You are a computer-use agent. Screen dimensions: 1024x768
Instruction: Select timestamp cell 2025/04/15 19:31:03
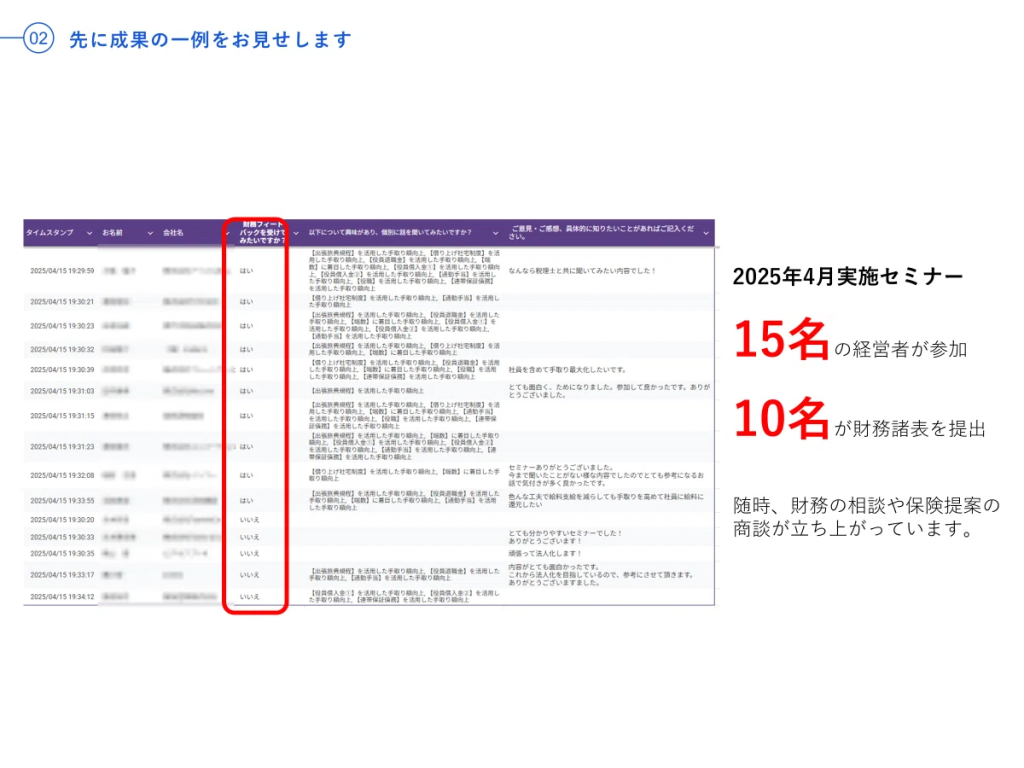pos(62,391)
